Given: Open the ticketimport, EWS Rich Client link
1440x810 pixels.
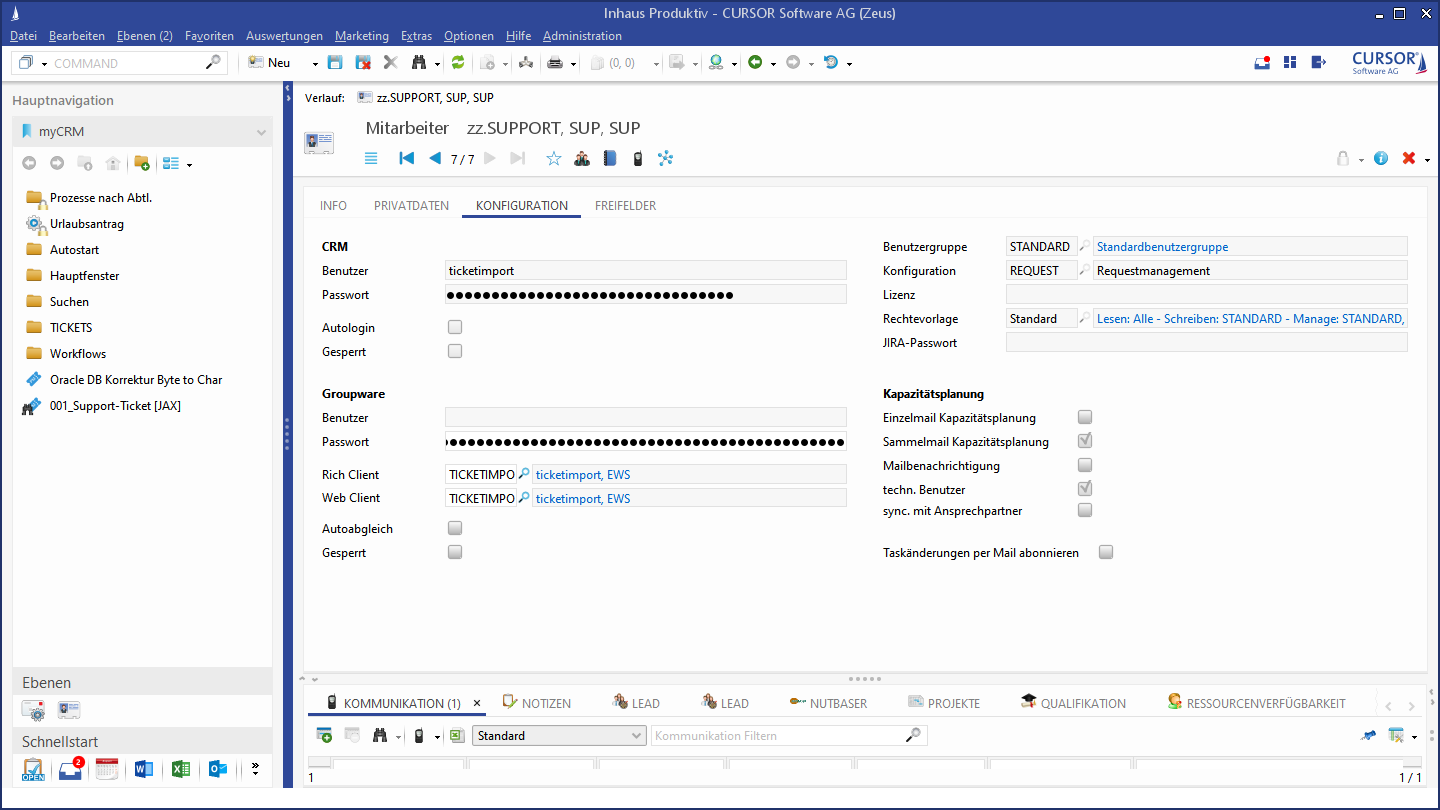Looking at the screenshot, I should pyautogui.click(x=583, y=474).
